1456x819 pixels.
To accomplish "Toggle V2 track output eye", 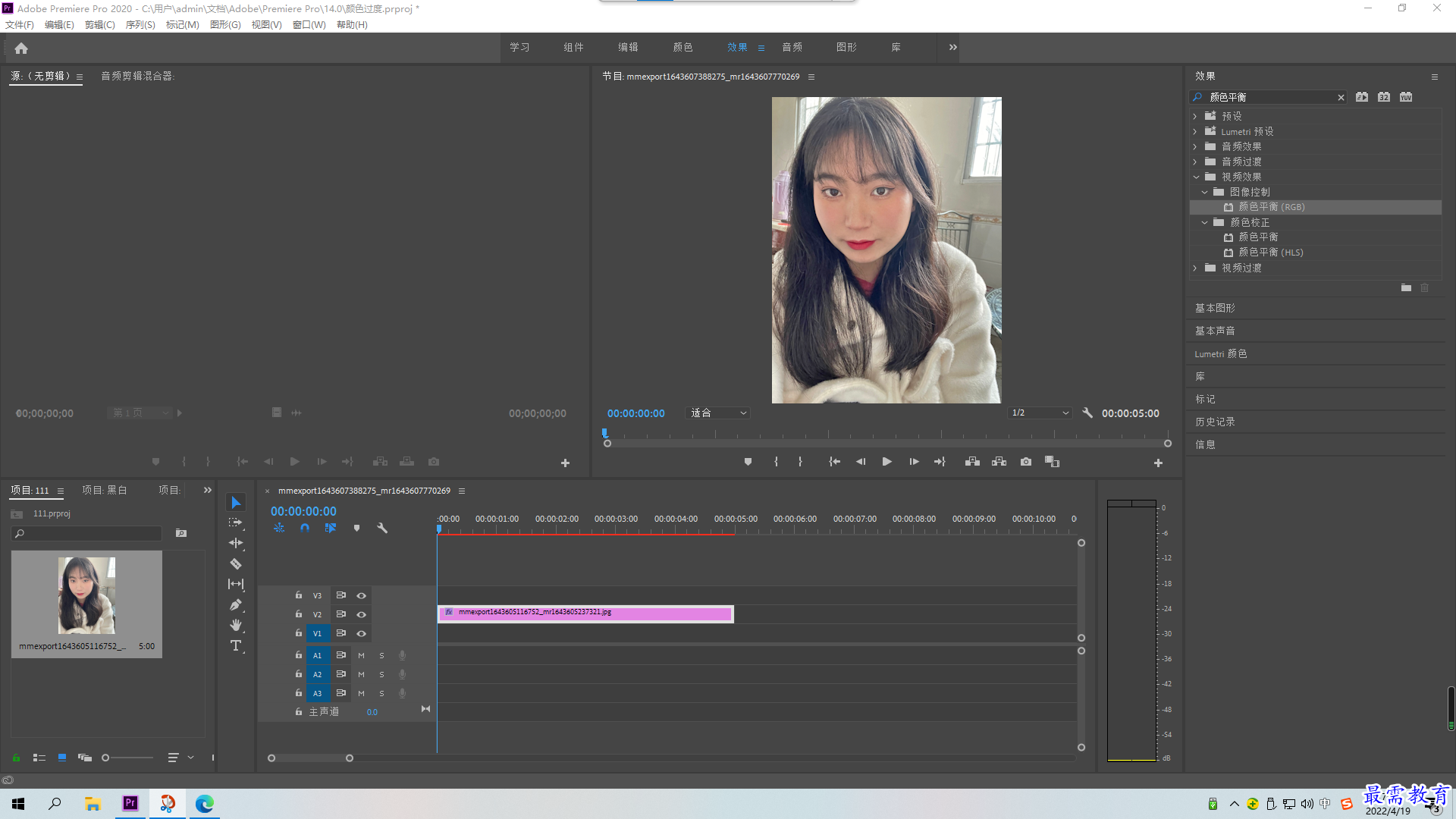I will 362,614.
